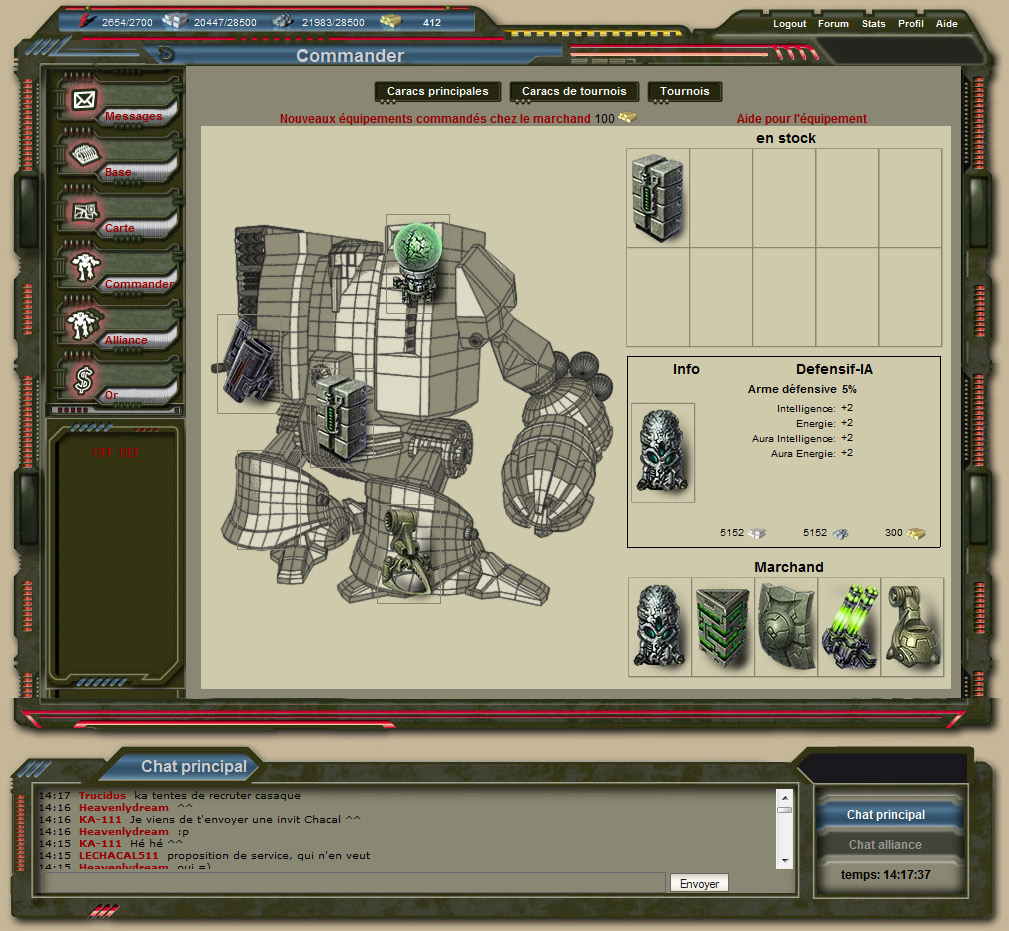Open the Base section icon
Image resolution: width=1009 pixels, height=931 pixels.
pyautogui.click(x=85, y=156)
